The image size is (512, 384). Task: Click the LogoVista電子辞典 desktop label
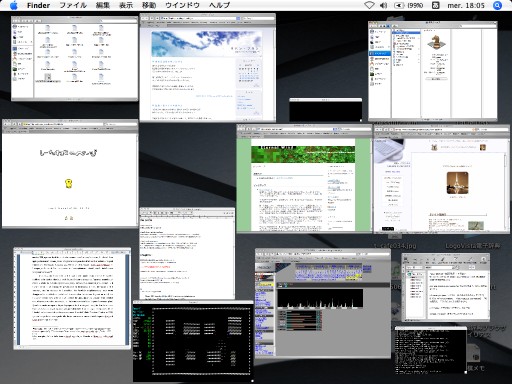pyautogui.click(x=473, y=246)
